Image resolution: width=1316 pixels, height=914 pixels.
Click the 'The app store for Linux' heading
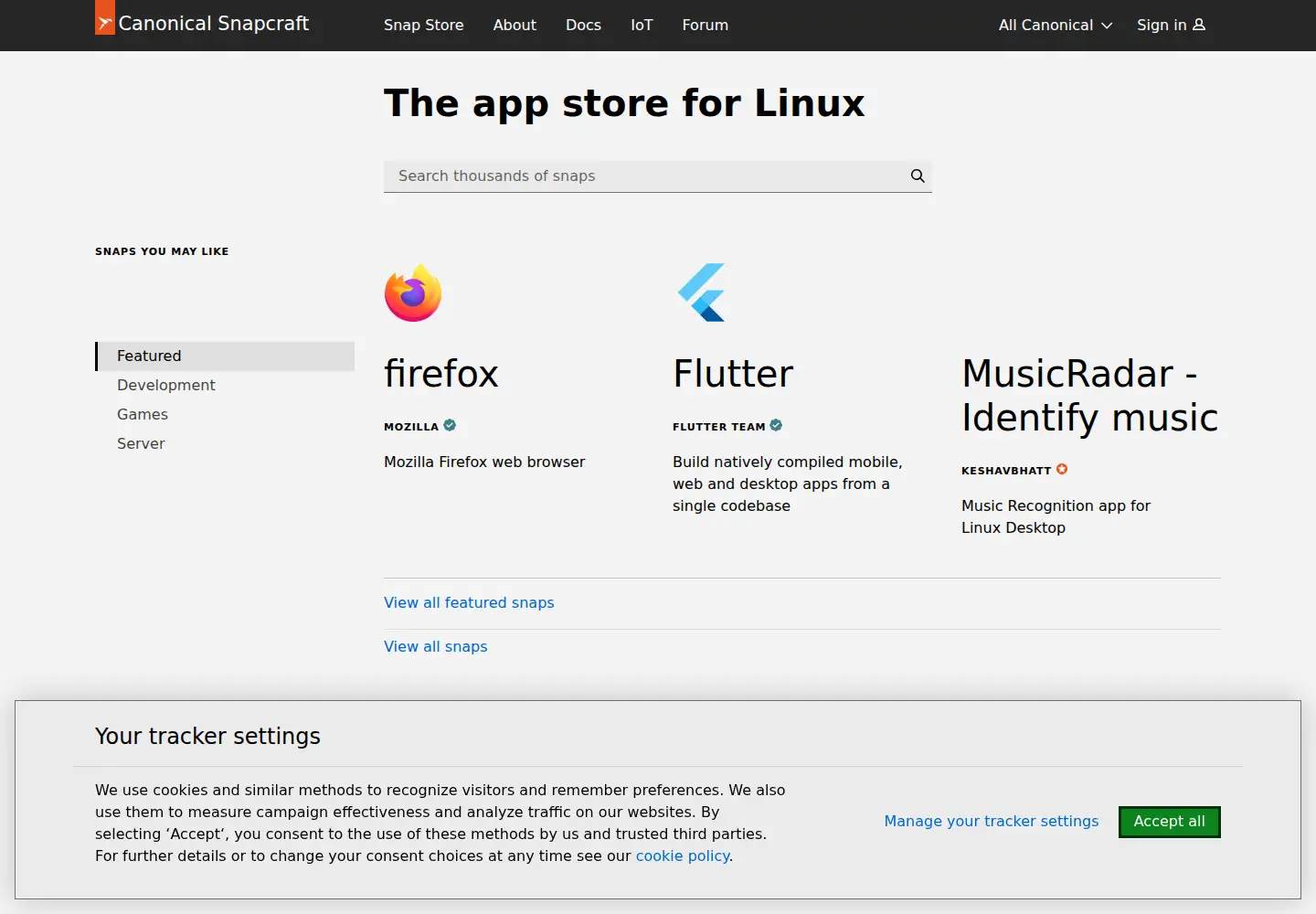point(624,103)
